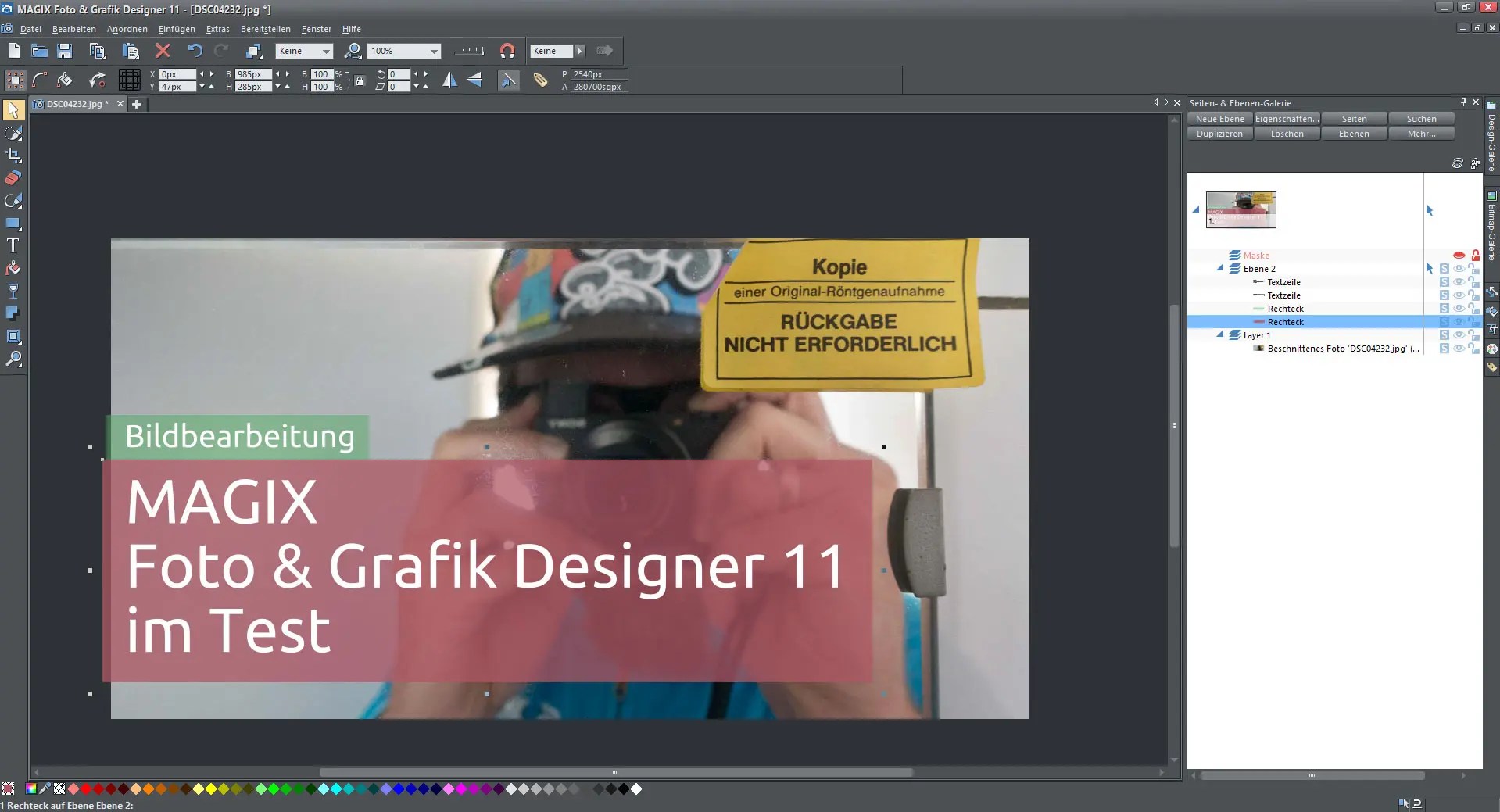The image size is (1500, 812).
Task: Toggle solo S for Ebene 2
Action: tap(1445, 269)
